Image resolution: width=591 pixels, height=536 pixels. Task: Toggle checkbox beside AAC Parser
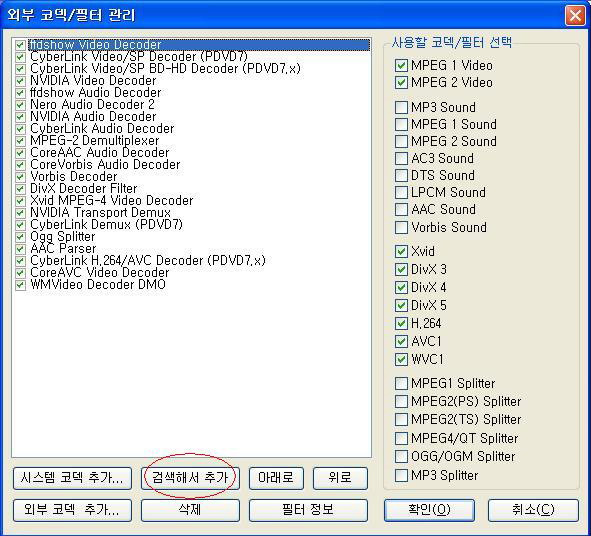(x=20, y=249)
